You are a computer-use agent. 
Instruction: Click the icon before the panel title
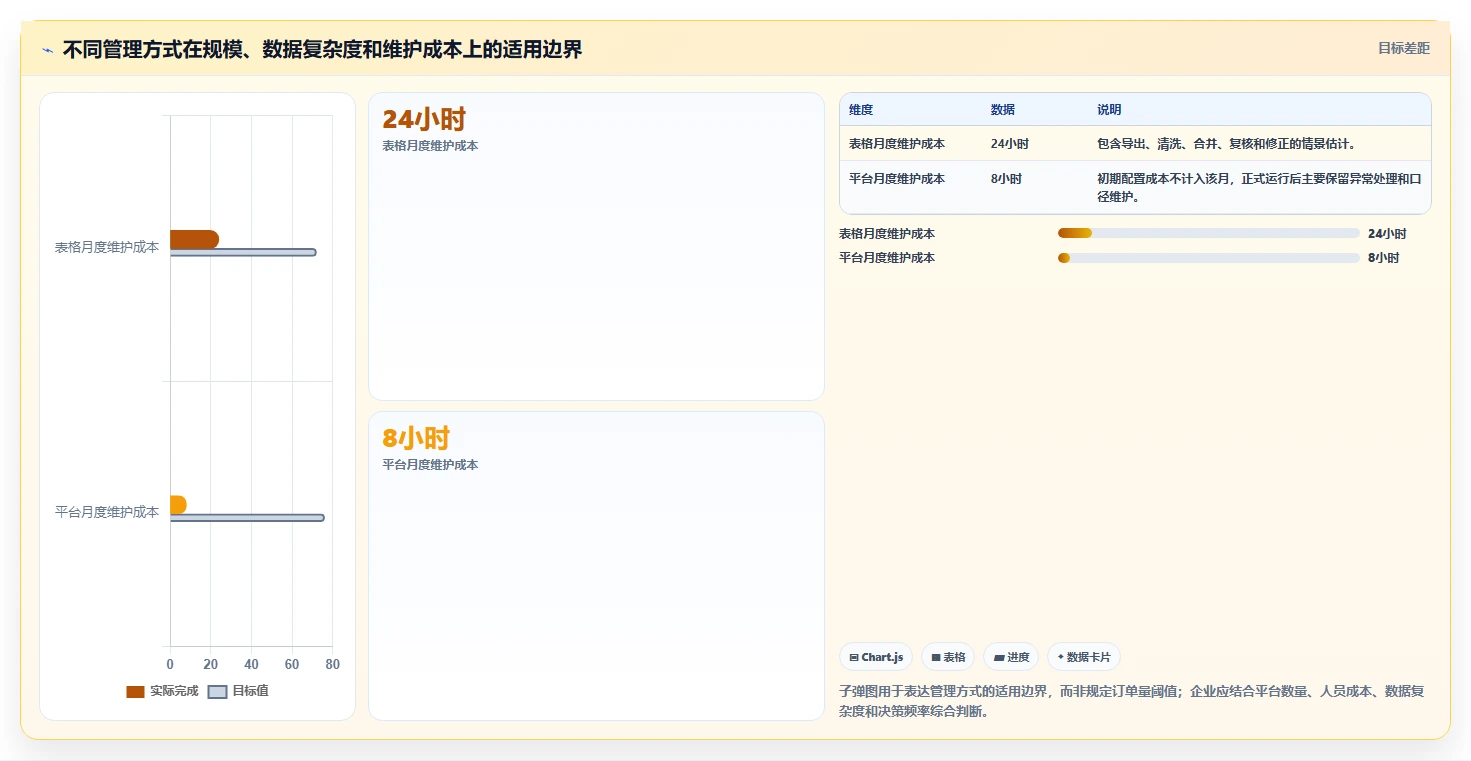48,50
